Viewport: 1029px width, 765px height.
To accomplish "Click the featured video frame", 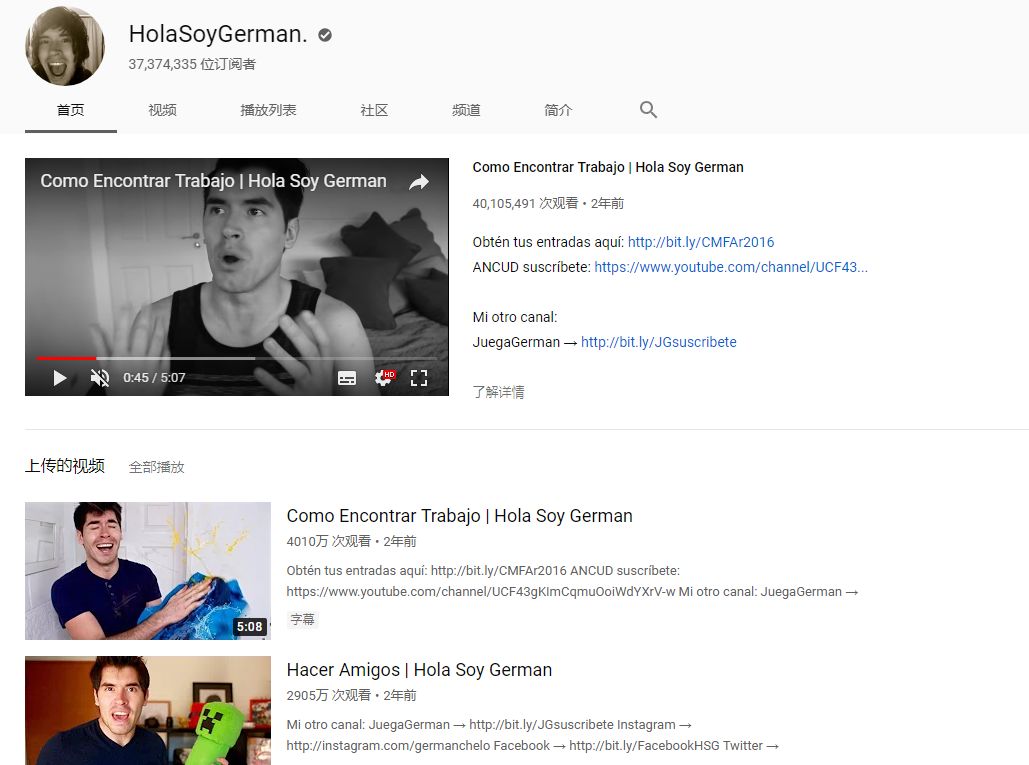I will pyautogui.click(x=237, y=277).
